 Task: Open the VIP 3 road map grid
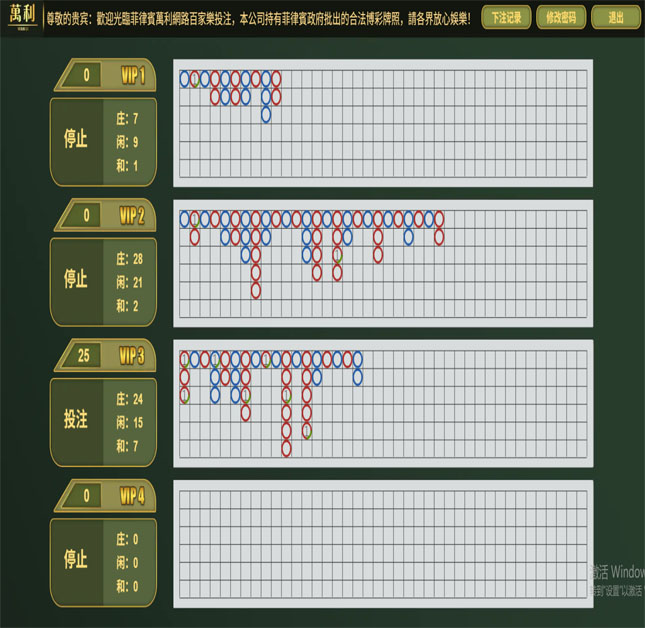[383, 403]
